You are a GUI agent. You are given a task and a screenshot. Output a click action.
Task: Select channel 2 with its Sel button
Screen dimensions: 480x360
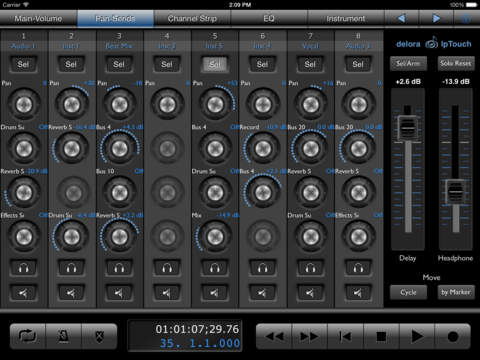coord(71,64)
